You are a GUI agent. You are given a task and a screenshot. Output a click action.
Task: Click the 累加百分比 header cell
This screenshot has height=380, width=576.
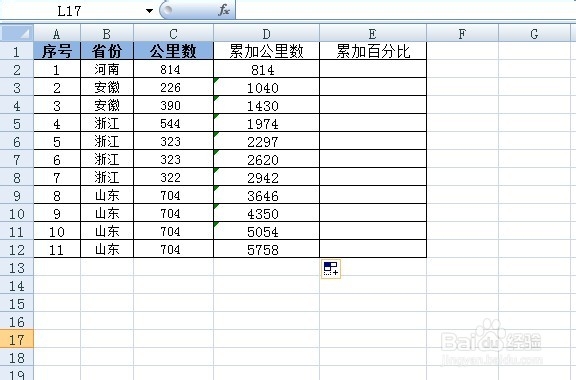click(x=373, y=51)
